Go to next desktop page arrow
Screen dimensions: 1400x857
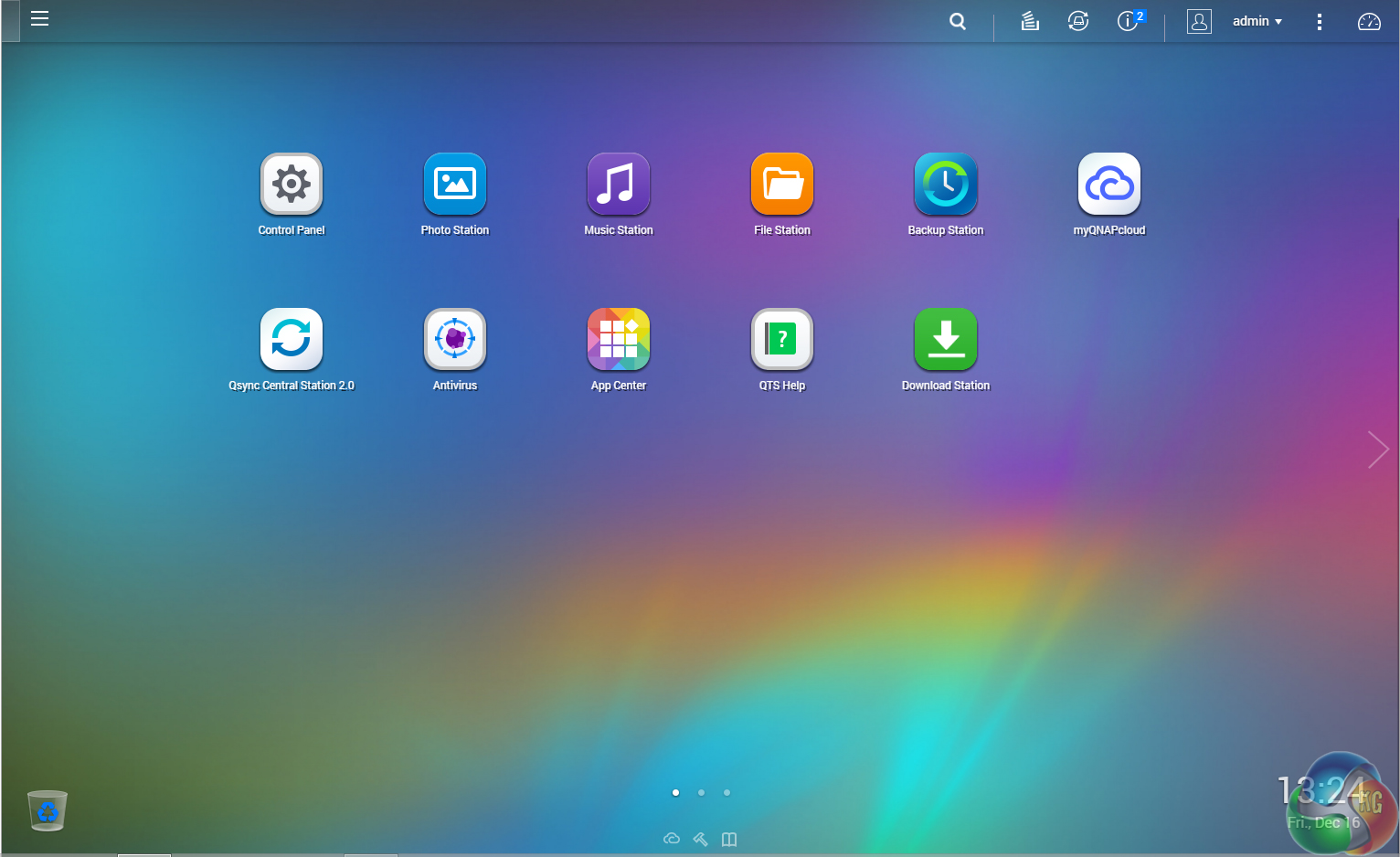coord(1378,450)
